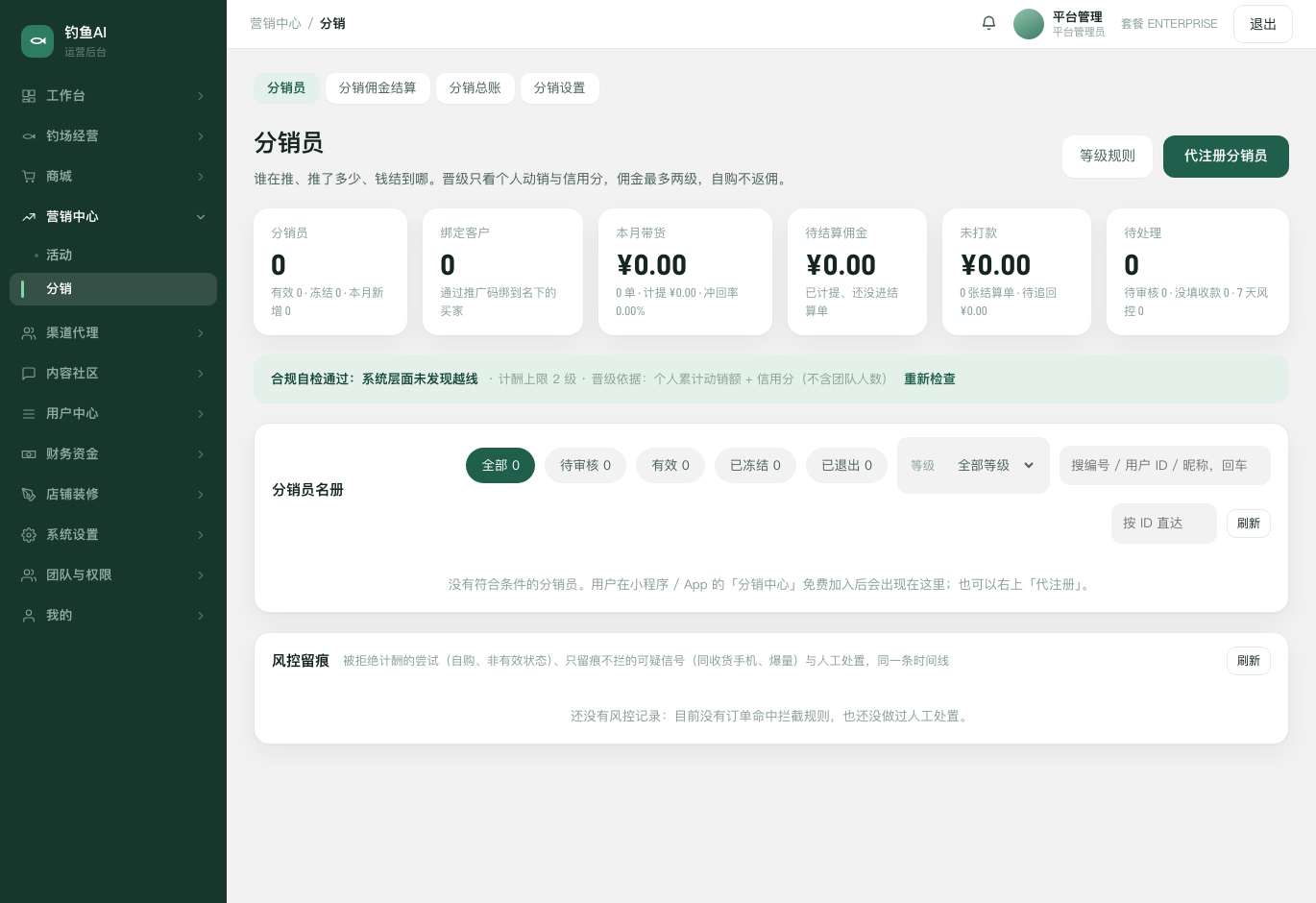Select the 分销员 tab
The width and height of the screenshot is (1316, 903).
tap(286, 88)
